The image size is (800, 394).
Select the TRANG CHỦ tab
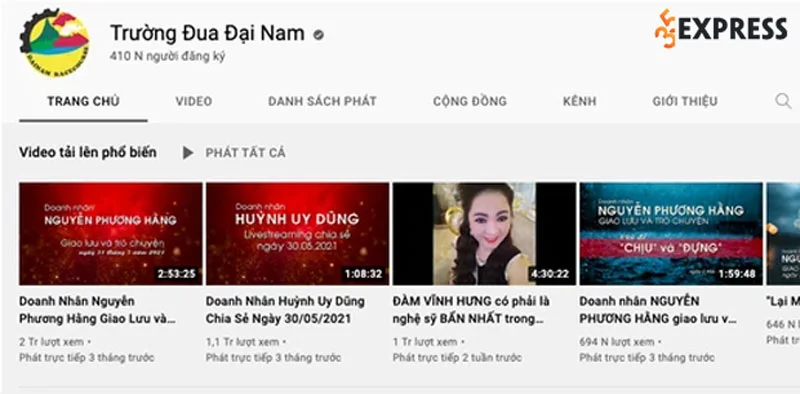pos(83,101)
